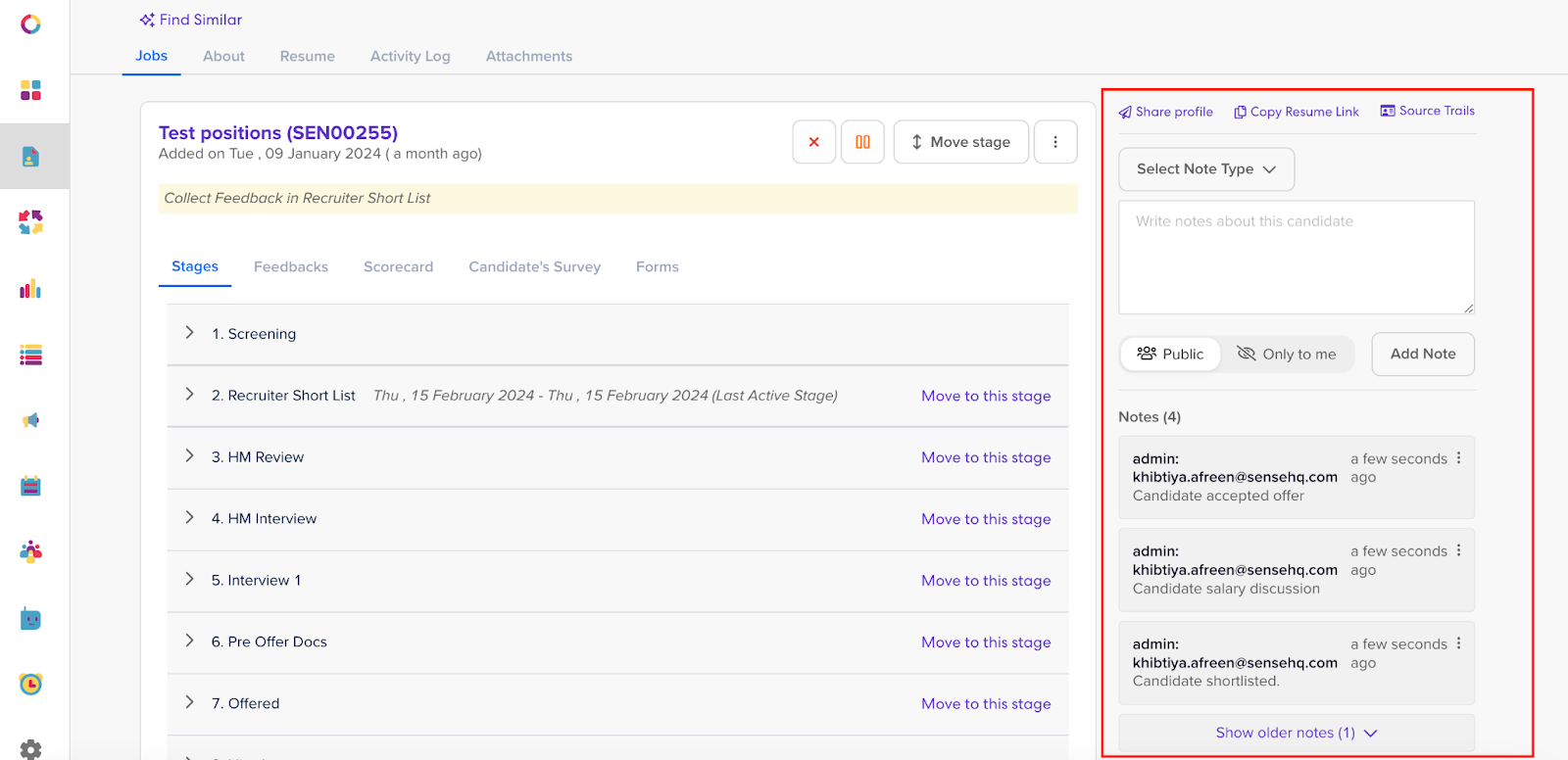Show older notes (1)

(x=1297, y=733)
